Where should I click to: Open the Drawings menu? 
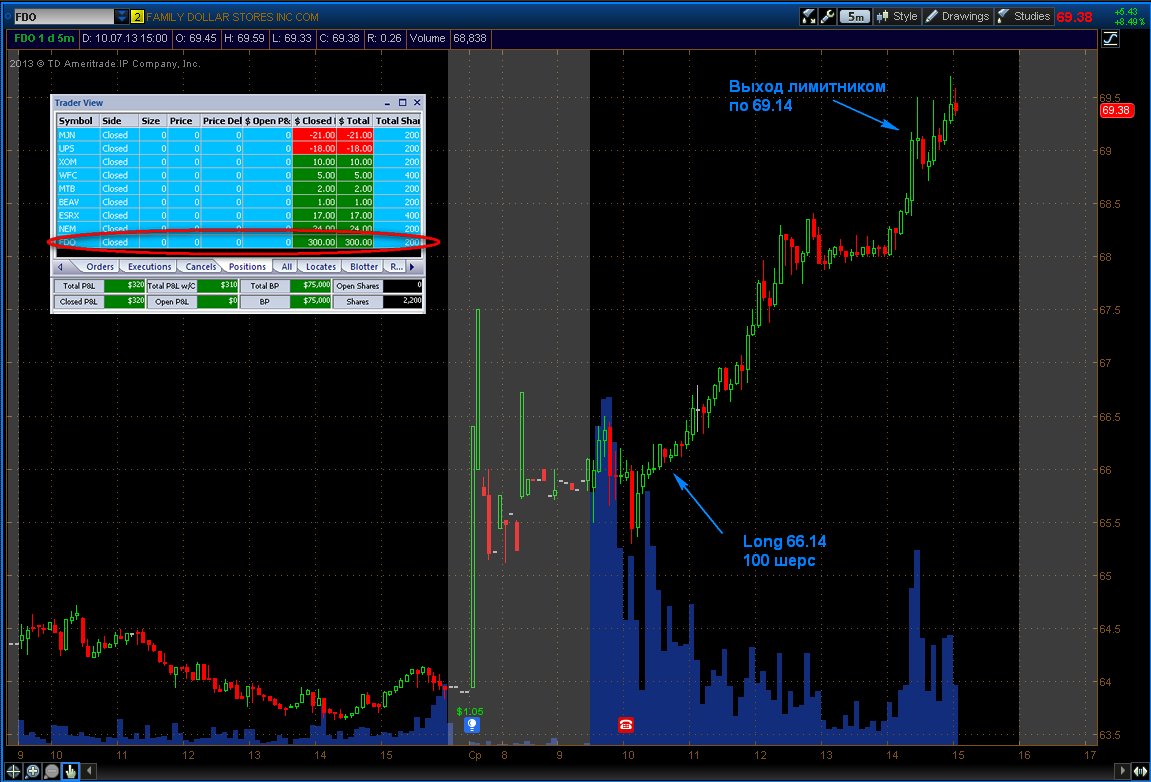(x=957, y=16)
